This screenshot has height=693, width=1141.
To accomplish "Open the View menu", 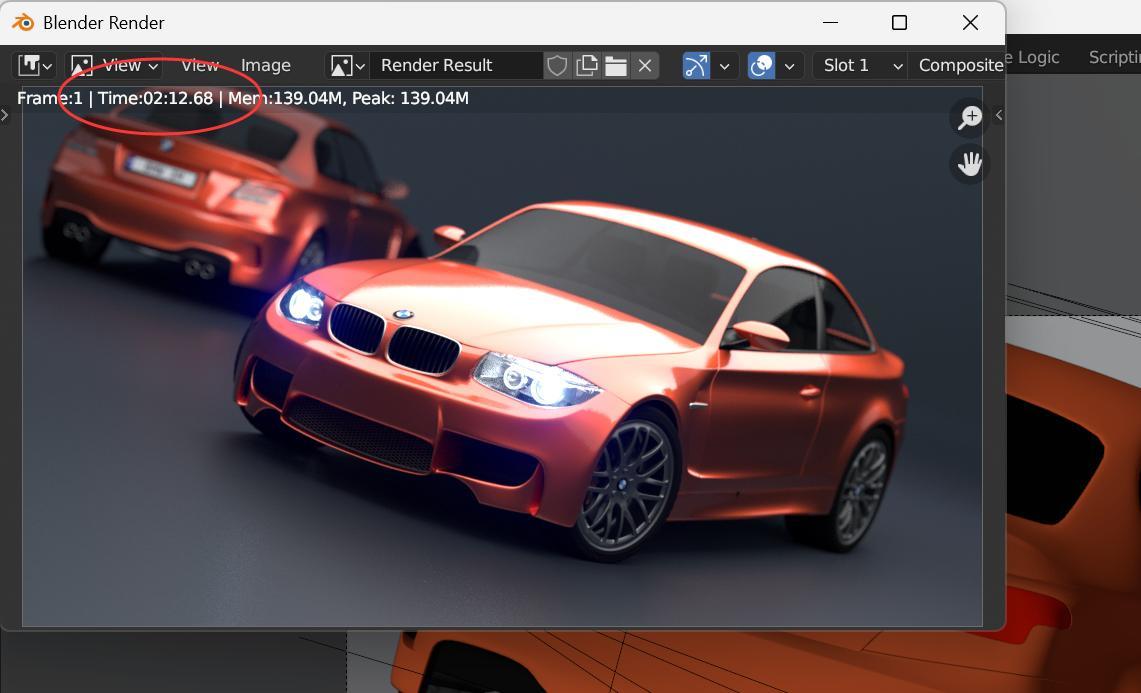I will click(x=199, y=66).
